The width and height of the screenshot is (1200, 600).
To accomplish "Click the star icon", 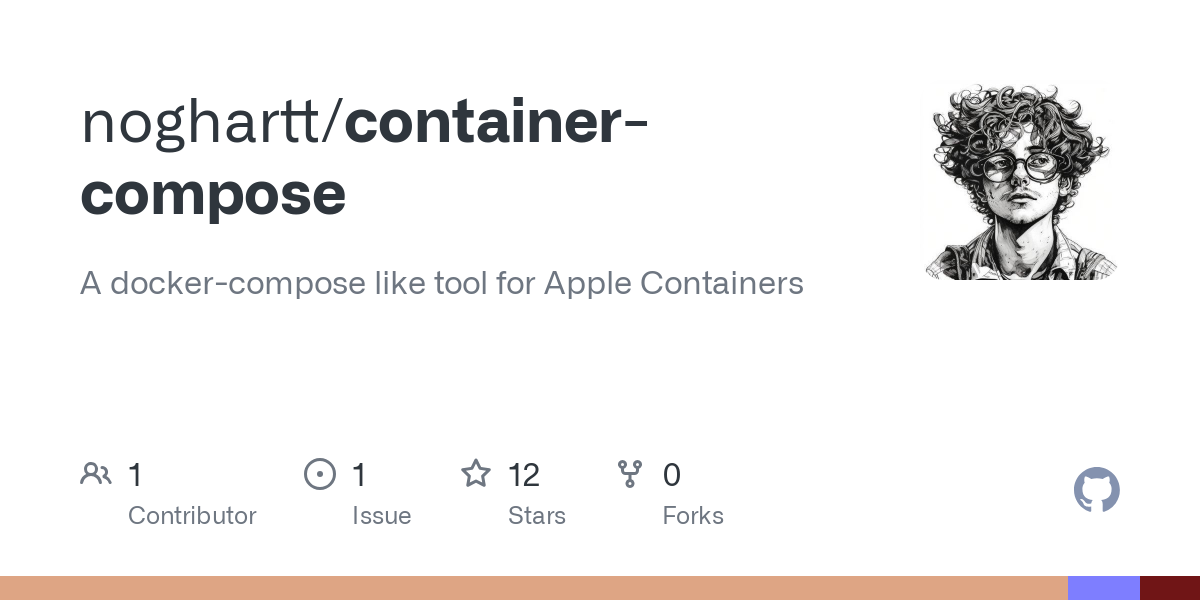I will click(x=476, y=474).
